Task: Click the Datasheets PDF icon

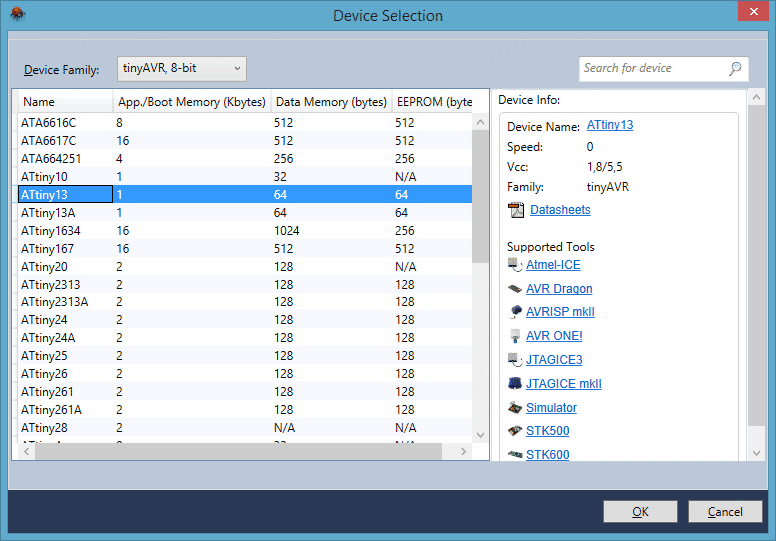Action: [516, 210]
